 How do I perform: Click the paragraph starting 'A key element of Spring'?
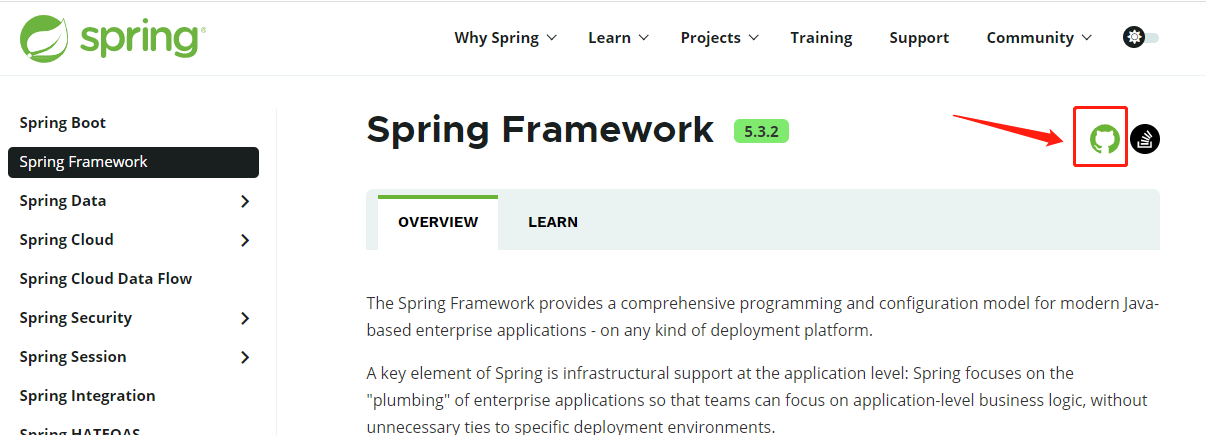click(x=758, y=400)
